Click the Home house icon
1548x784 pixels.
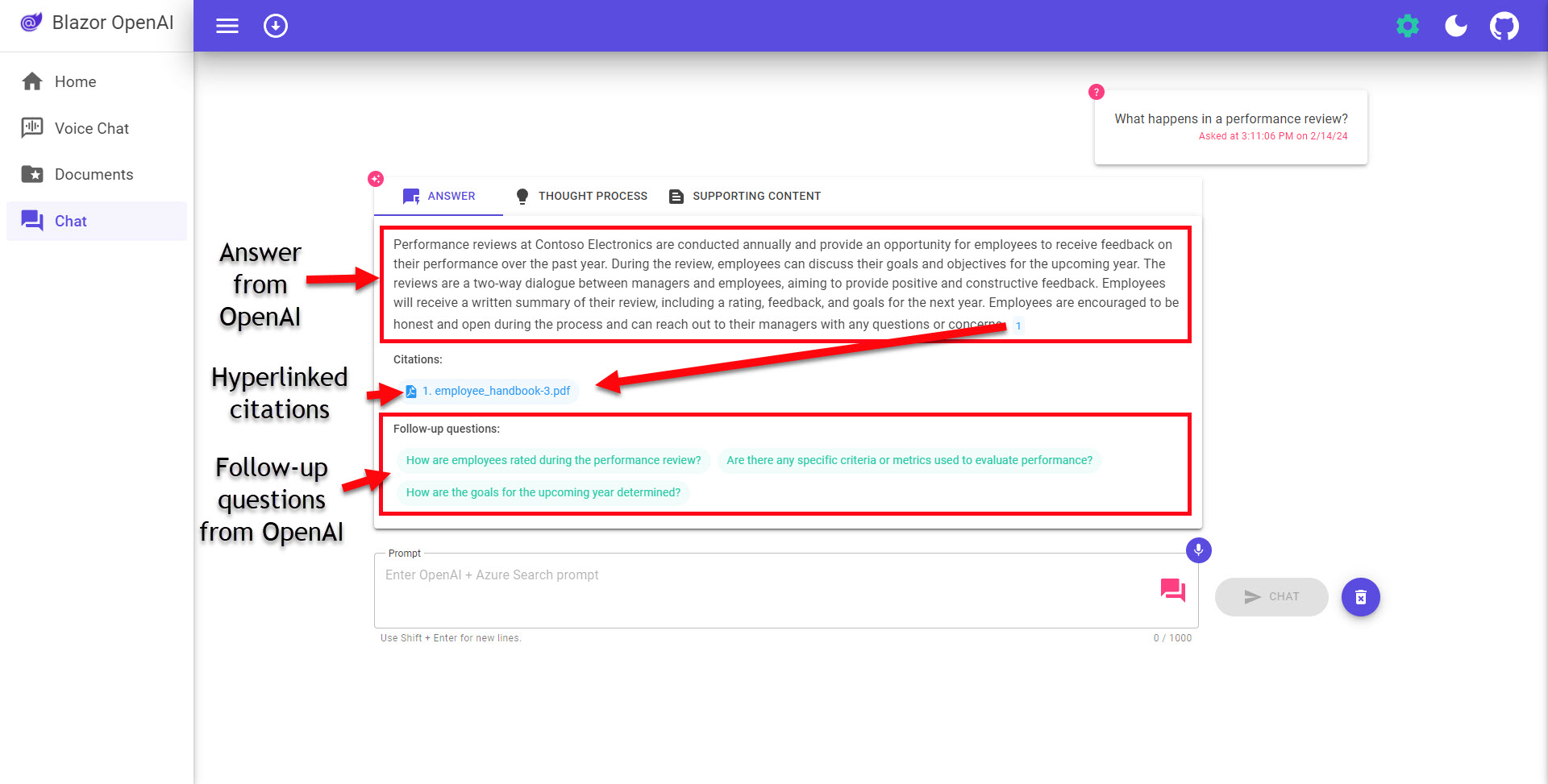coord(32,81)
